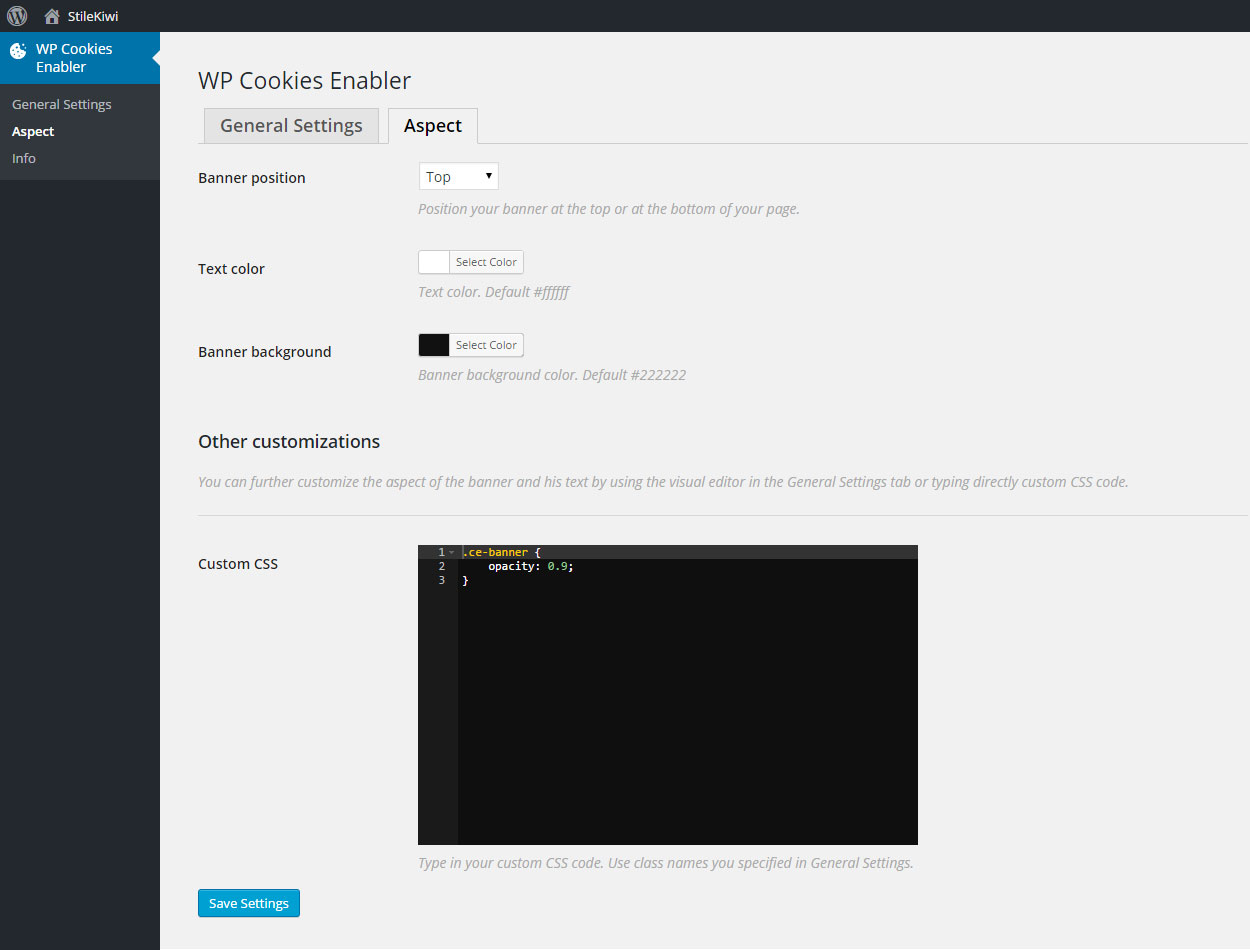Open the Banner position dropdown
The height and width of the screenshot is (950, 1250).
(x=458, y=177)
